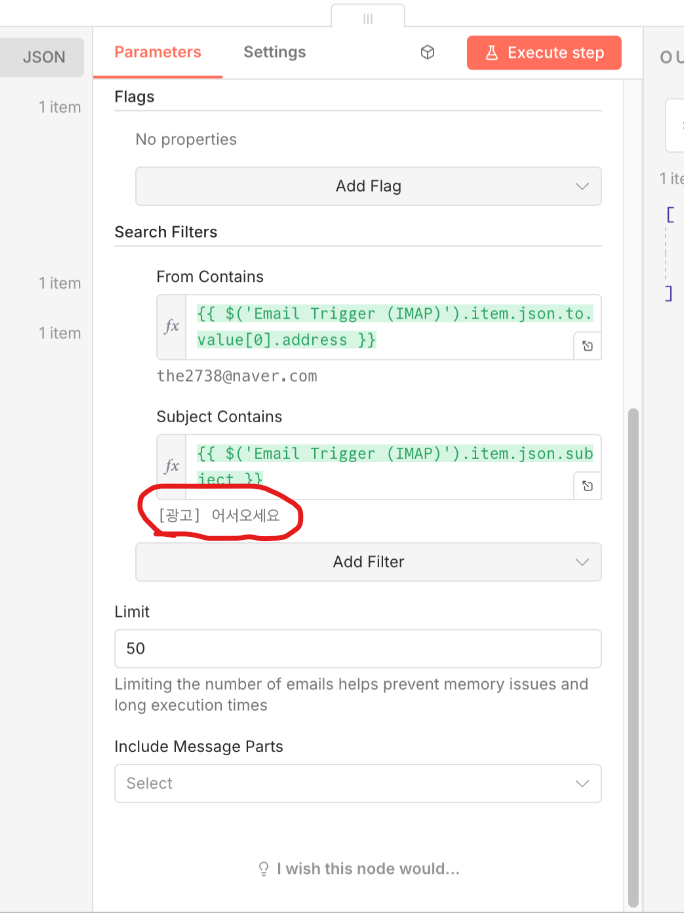The height and width of the screenshot is (913, 684).
Task: Switch to the Settings tab
Action: click(x=274, y=53)
